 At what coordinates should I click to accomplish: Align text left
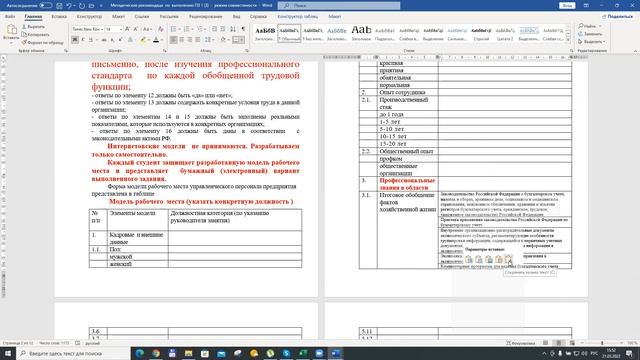[173, 40]
